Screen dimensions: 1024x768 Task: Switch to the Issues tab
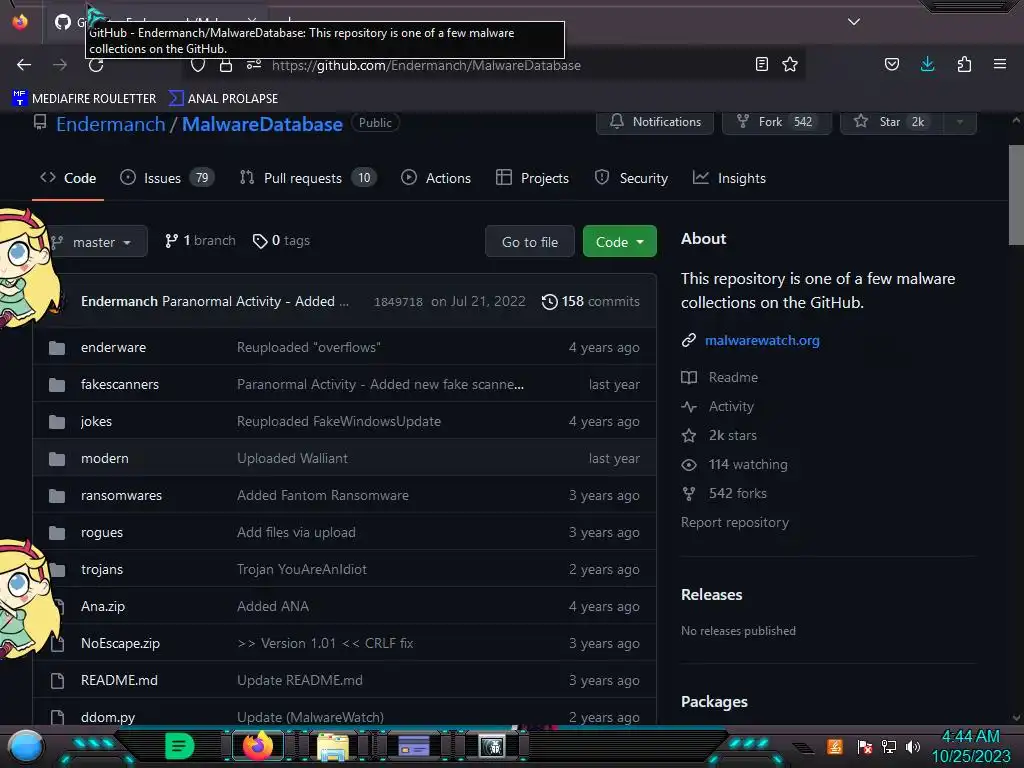point(167,178)
